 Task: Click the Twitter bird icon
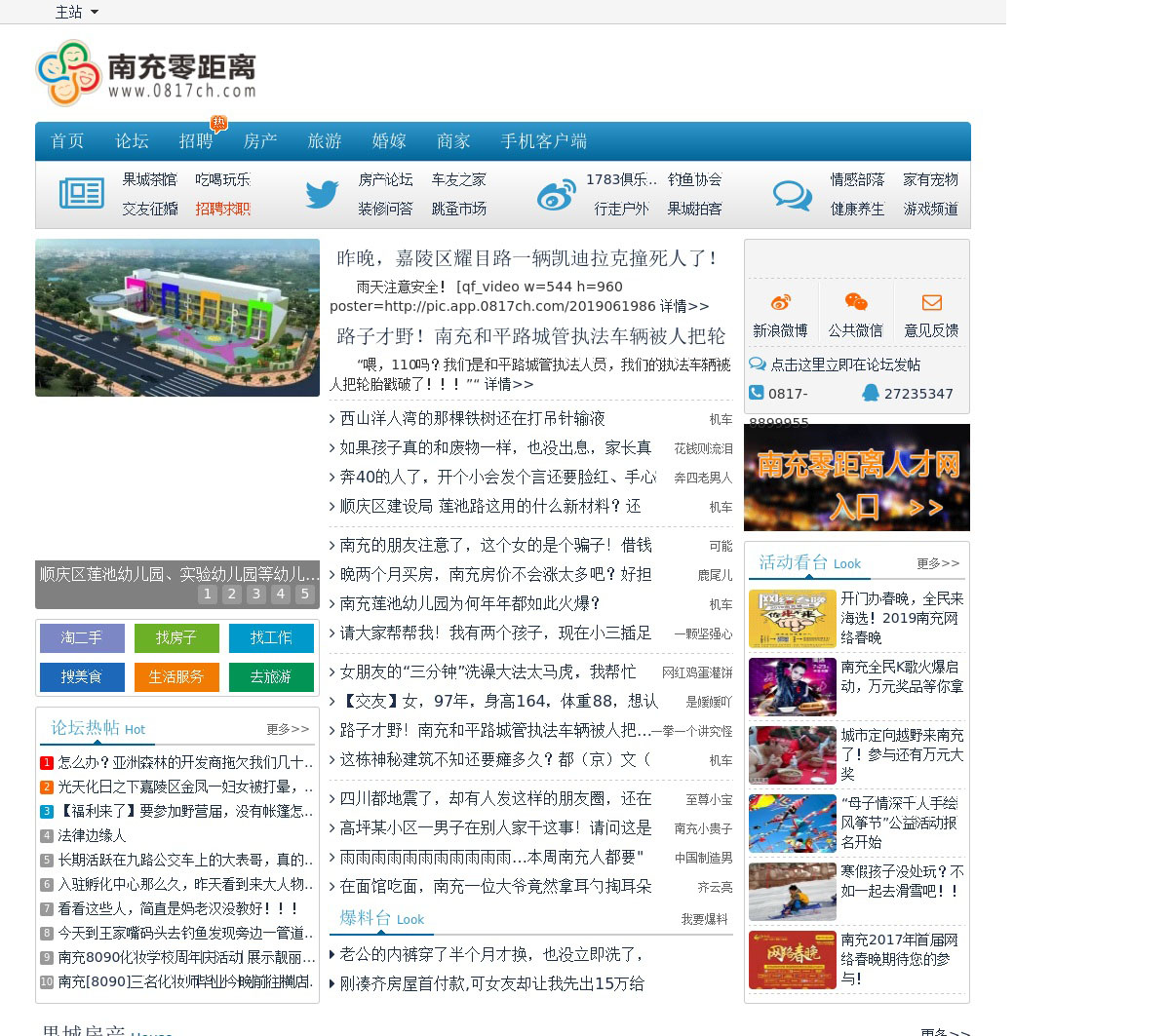[x=322, y=194]
